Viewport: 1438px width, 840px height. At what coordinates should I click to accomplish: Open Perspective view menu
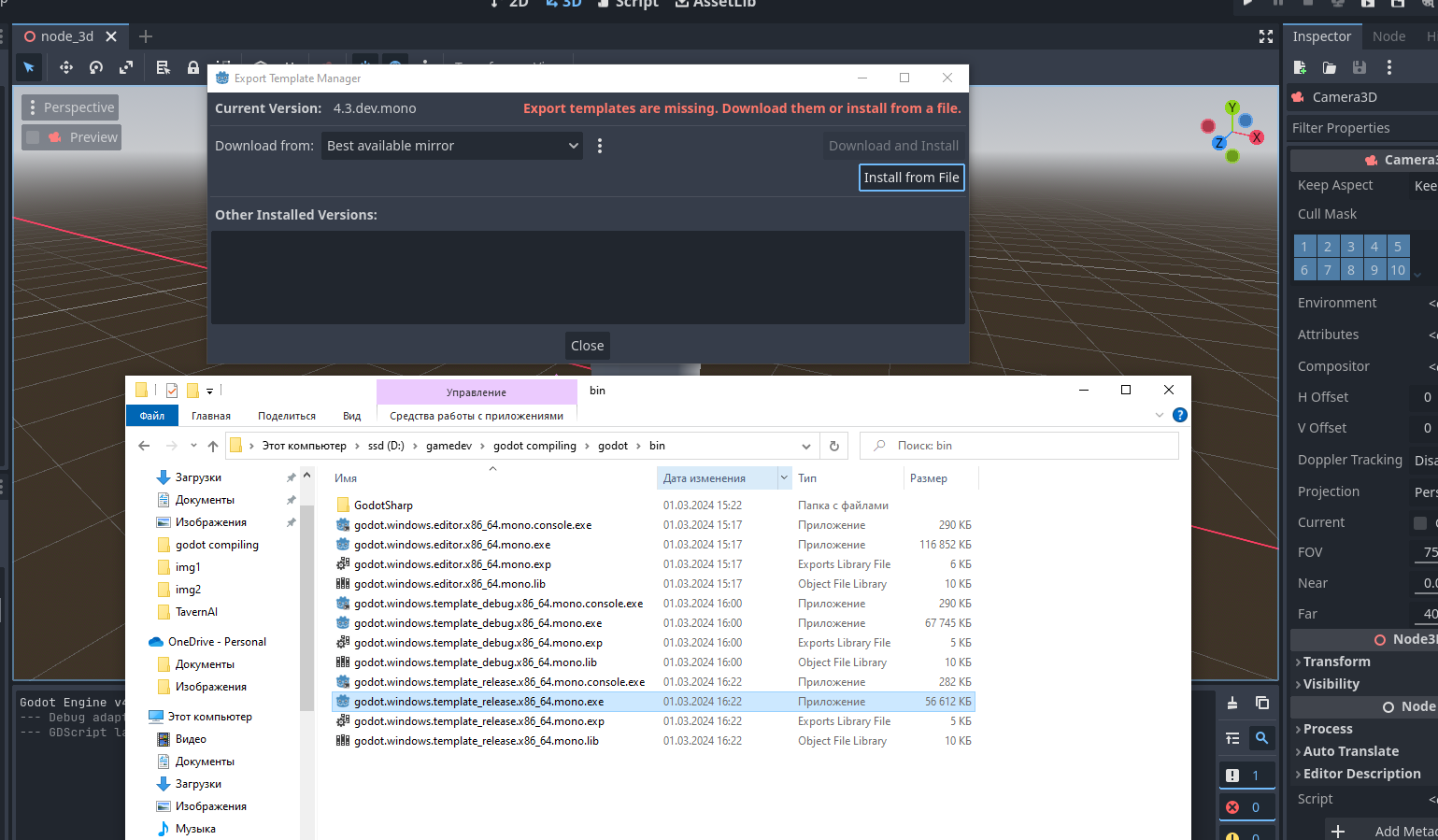coord(70,107)
